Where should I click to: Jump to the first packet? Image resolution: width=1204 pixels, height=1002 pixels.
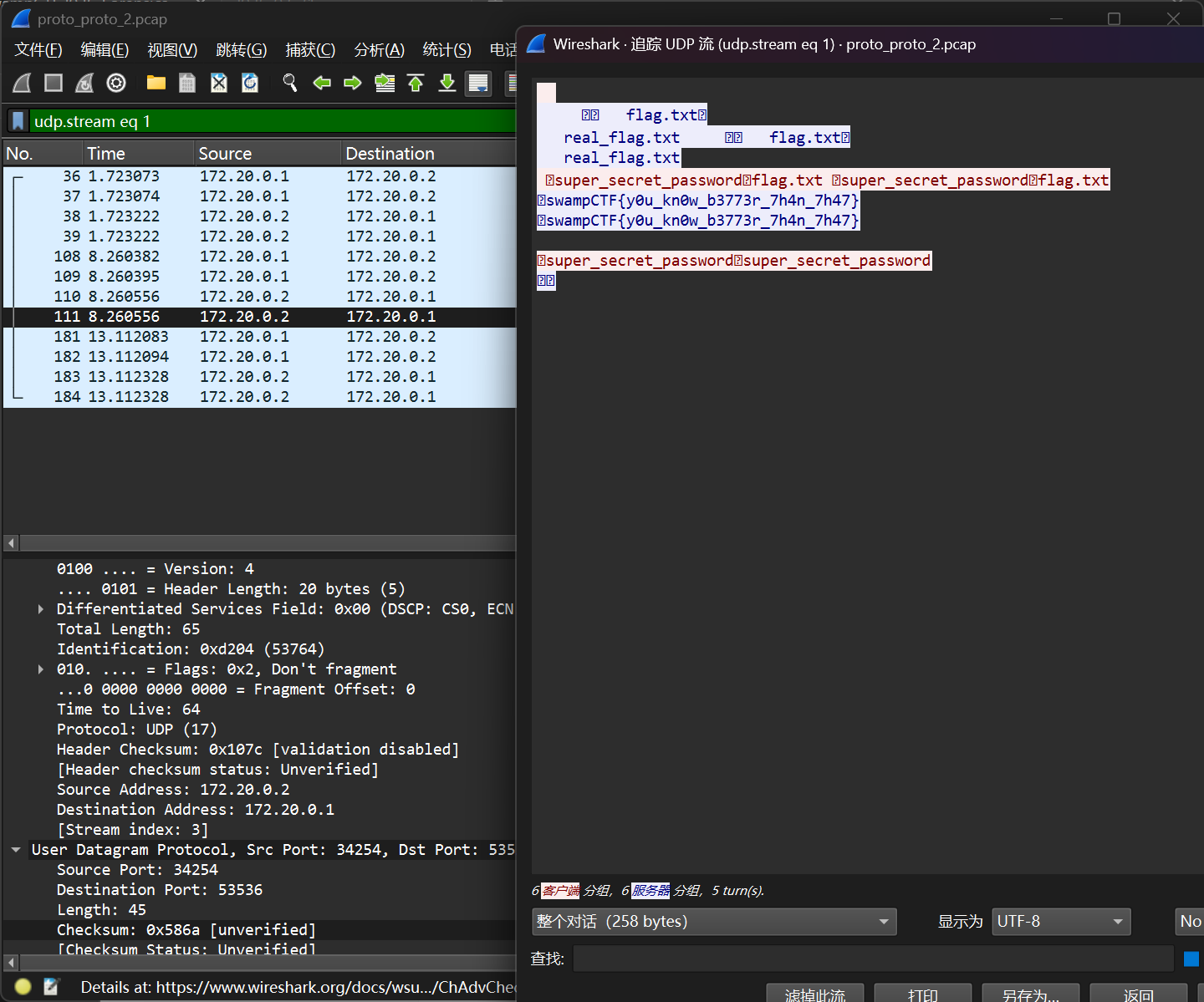tap(416, 83)
